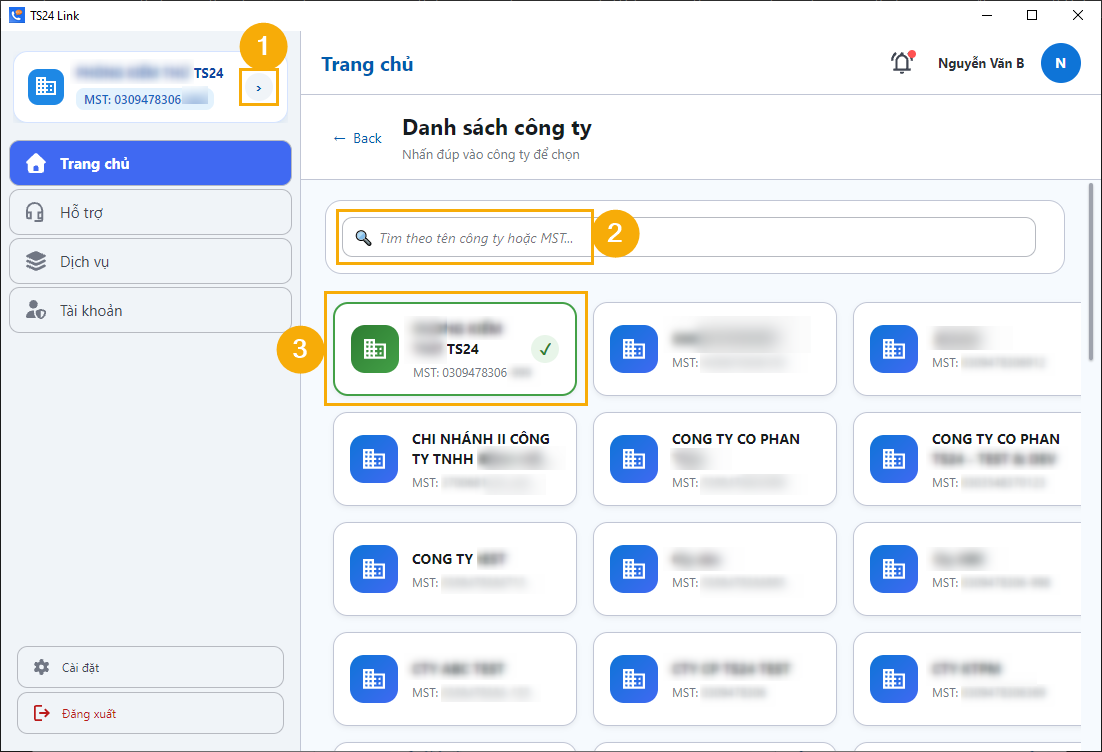The image size is (1102, 752).
Task: Focus the company name or MST search field
Action: [689, 238]
